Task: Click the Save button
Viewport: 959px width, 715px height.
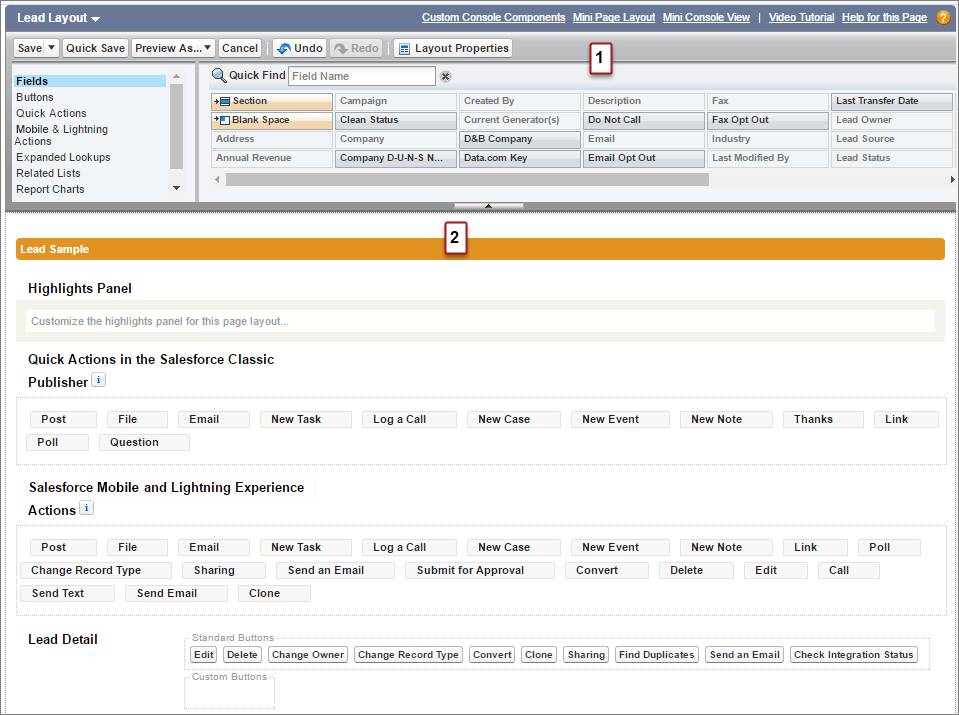Action: point(29,48)
